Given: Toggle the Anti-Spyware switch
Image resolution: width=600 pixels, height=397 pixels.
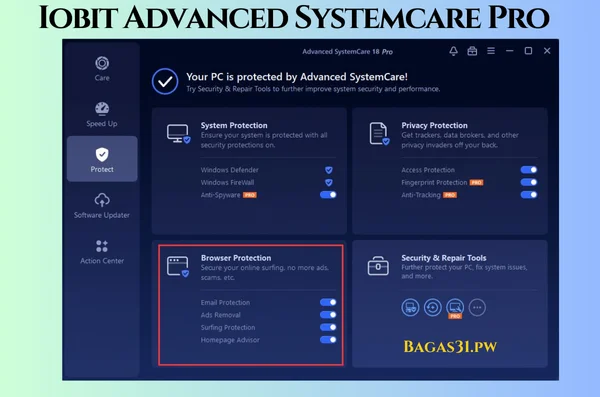Looking at the screenshot, I should 328,195.
